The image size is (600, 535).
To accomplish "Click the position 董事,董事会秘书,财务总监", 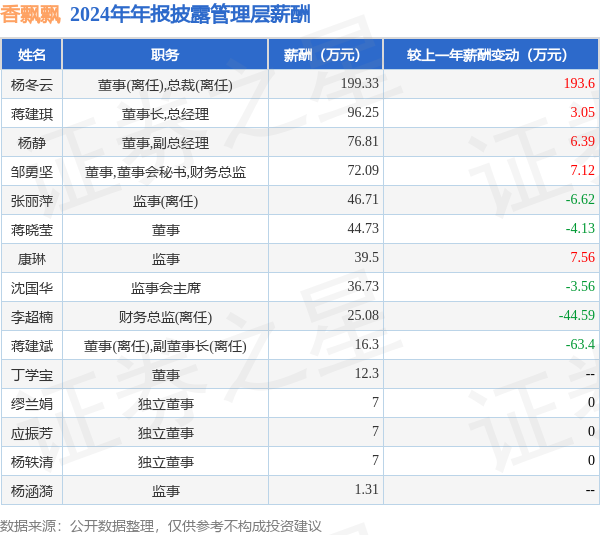I will tap(165, 172).
